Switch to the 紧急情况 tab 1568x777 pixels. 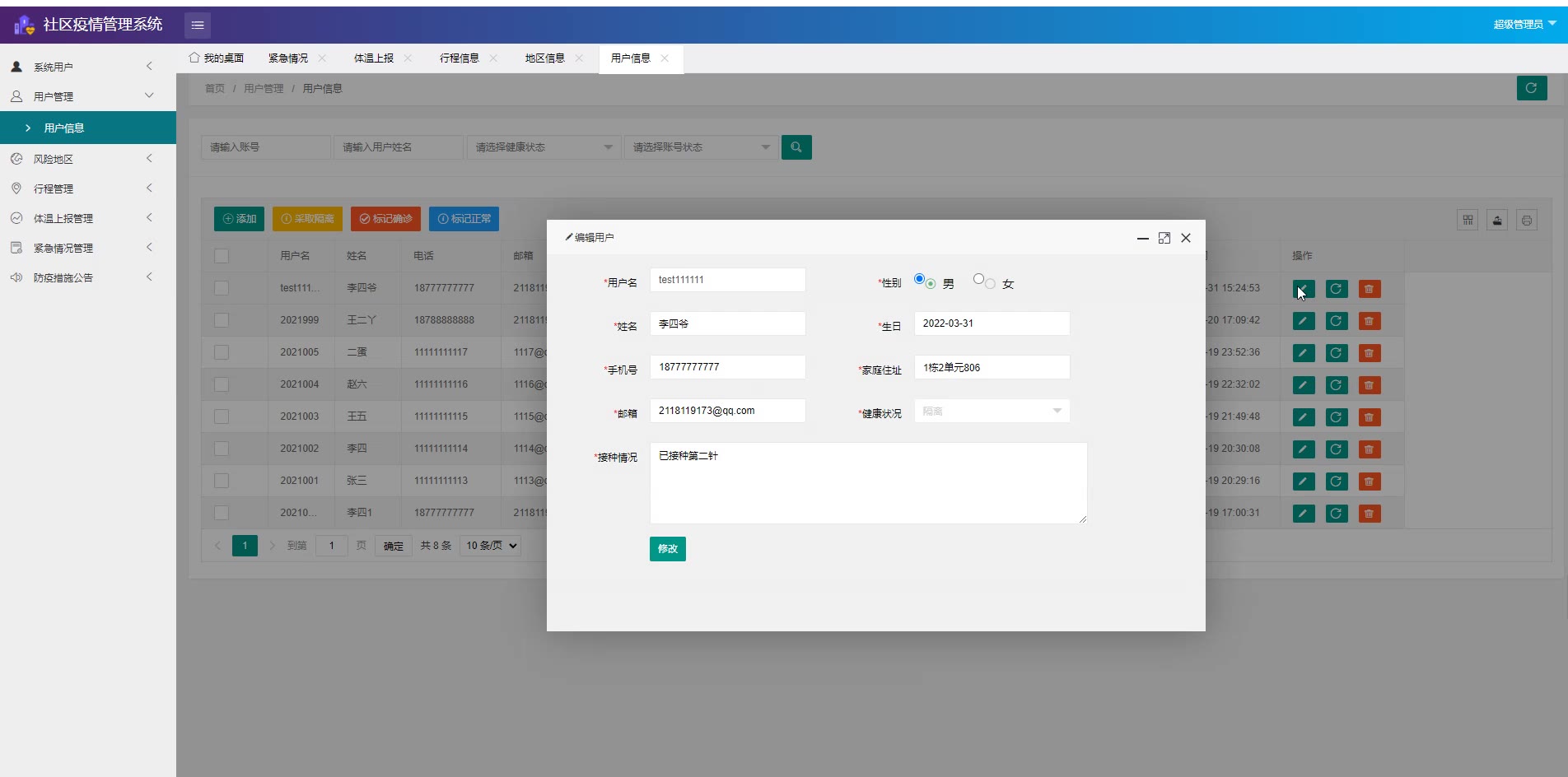coord(288,58)
